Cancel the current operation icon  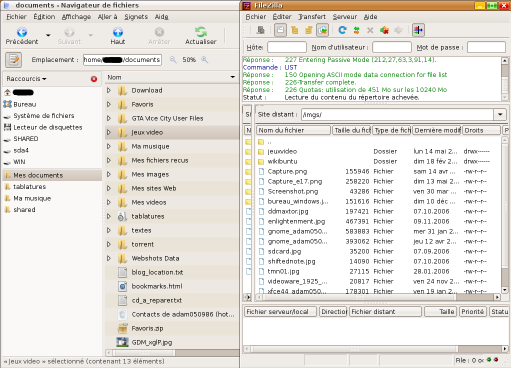370,30
